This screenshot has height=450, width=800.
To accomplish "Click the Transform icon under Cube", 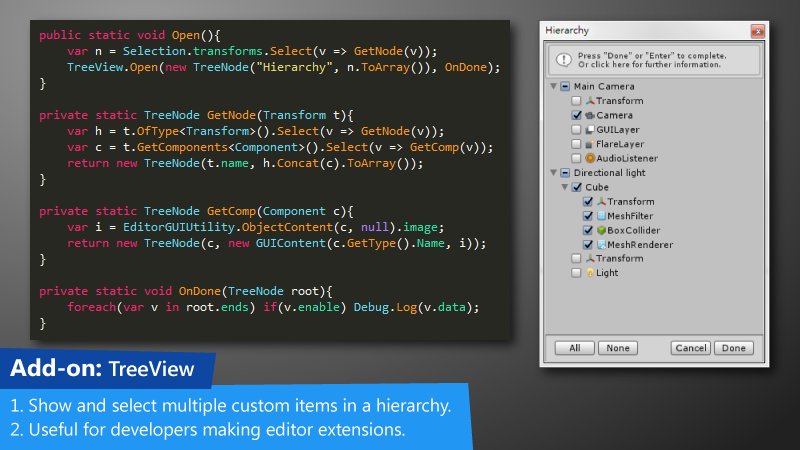I will [602, 202].
